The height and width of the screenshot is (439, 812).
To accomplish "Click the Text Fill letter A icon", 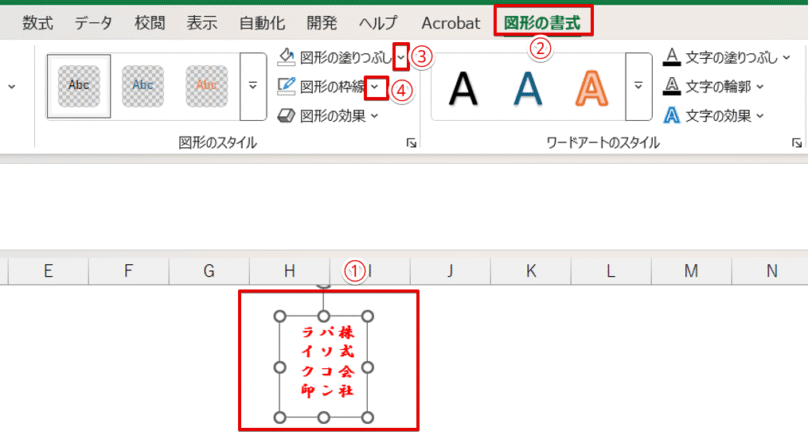I will click(672, 57).
